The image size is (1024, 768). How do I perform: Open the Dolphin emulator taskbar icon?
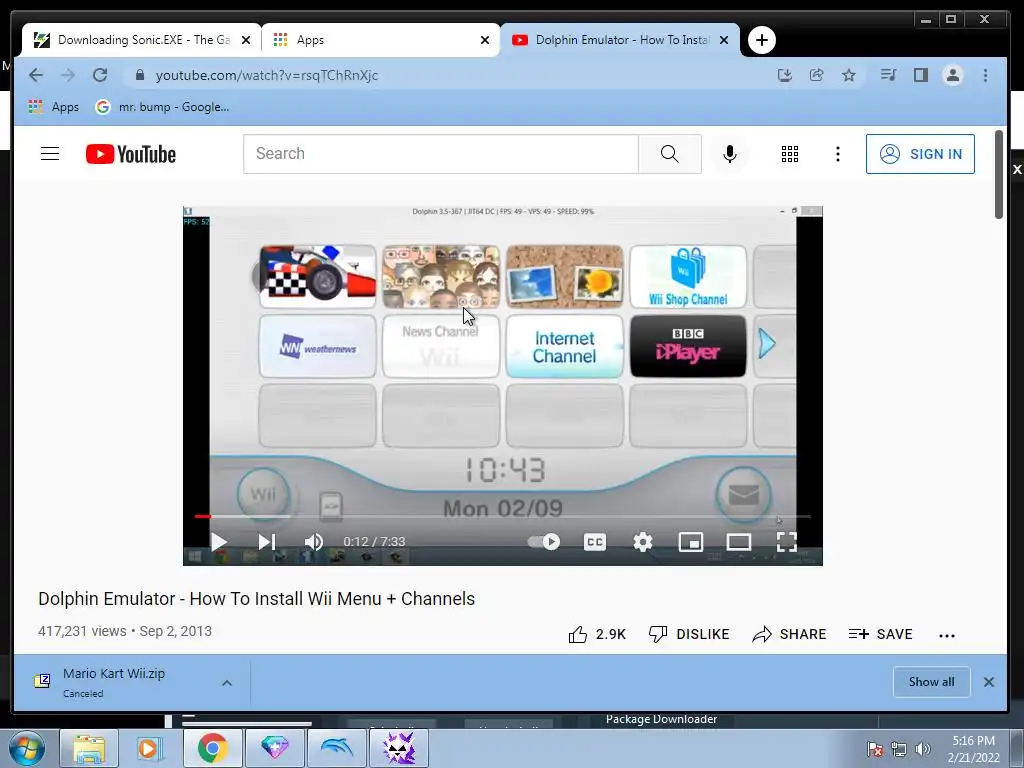(336, 748)
